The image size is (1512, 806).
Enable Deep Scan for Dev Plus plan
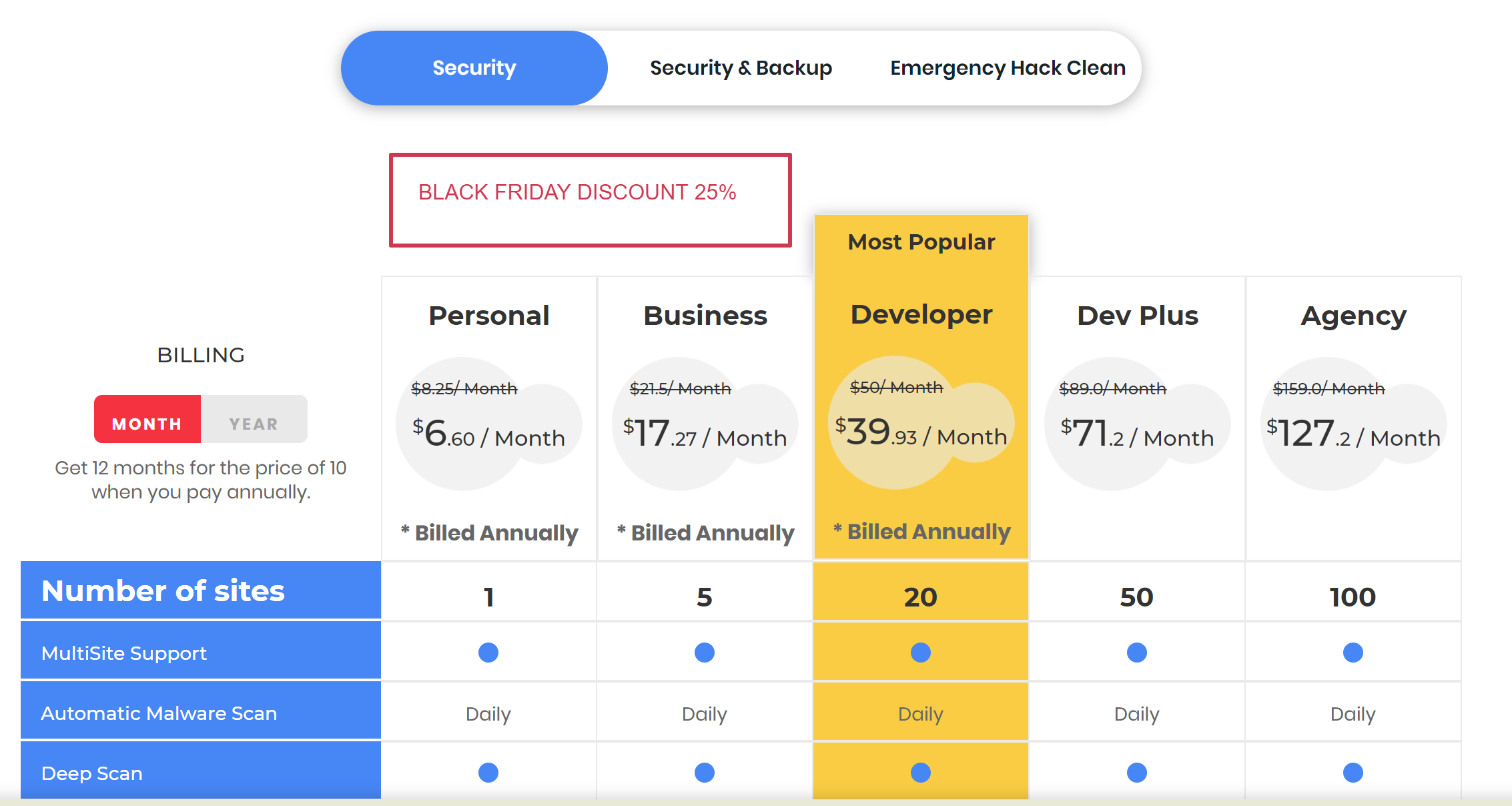(x=1136, y=772)
